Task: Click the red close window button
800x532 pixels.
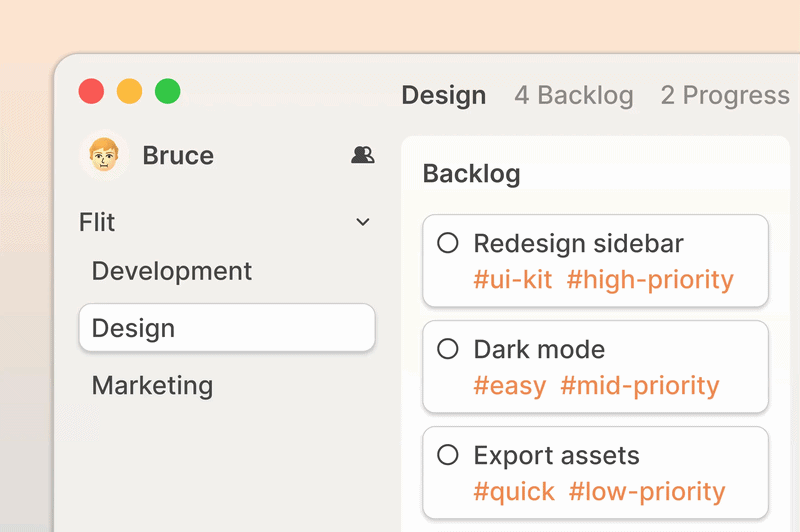Action: tap(91, 91)
